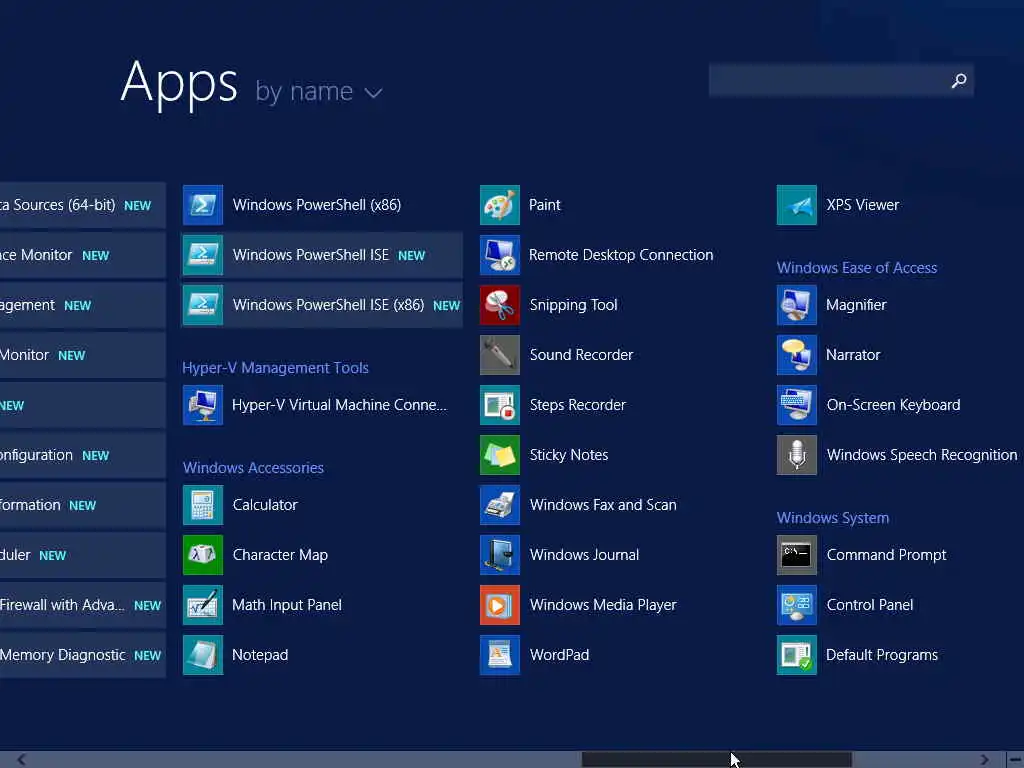Click the horizontal scrollbar thumb
1024x768 pixels.
tap(716, 760)
